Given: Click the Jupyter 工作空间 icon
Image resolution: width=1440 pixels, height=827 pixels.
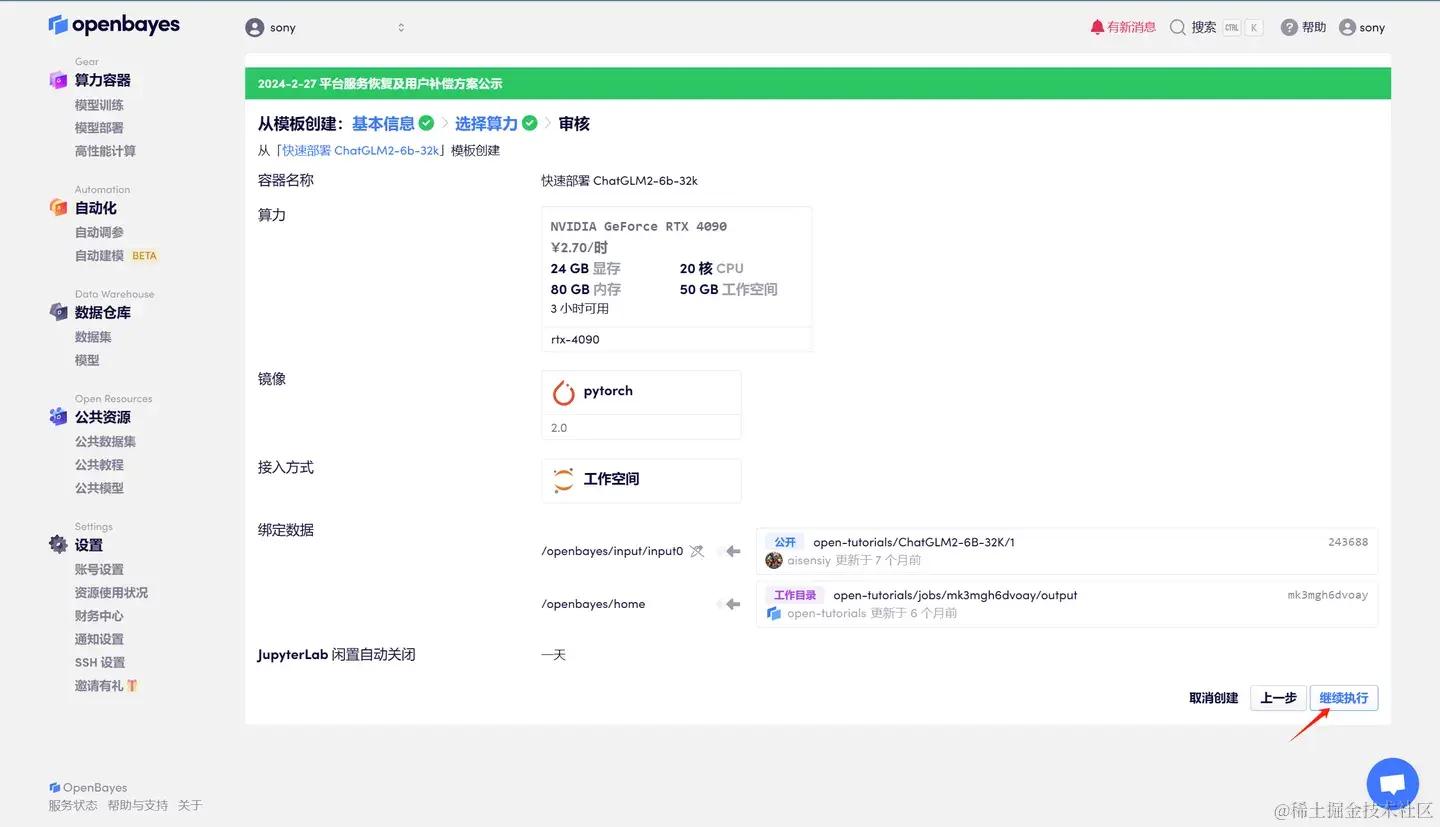Looking at the screenshot, I should 564,480.
